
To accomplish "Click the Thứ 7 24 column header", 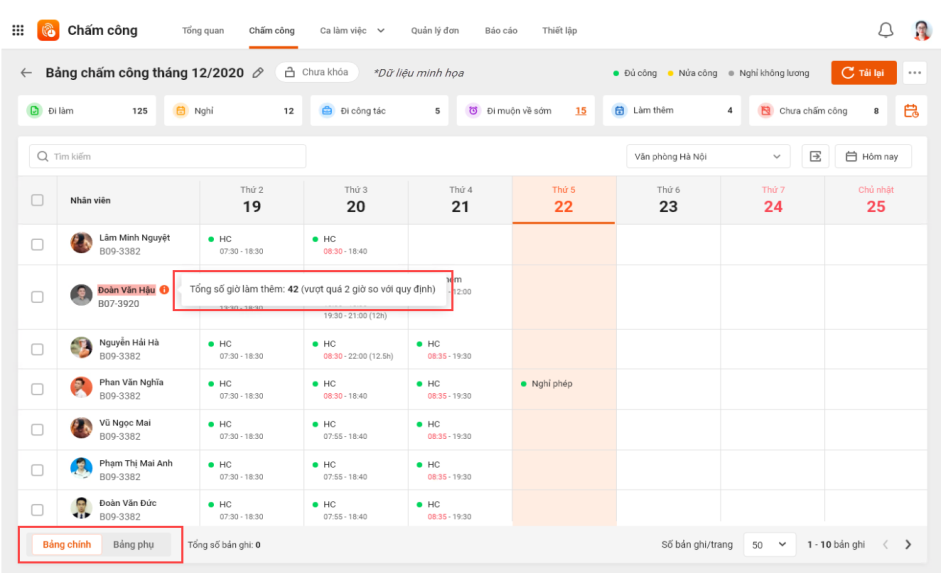I will click(773, 200).
